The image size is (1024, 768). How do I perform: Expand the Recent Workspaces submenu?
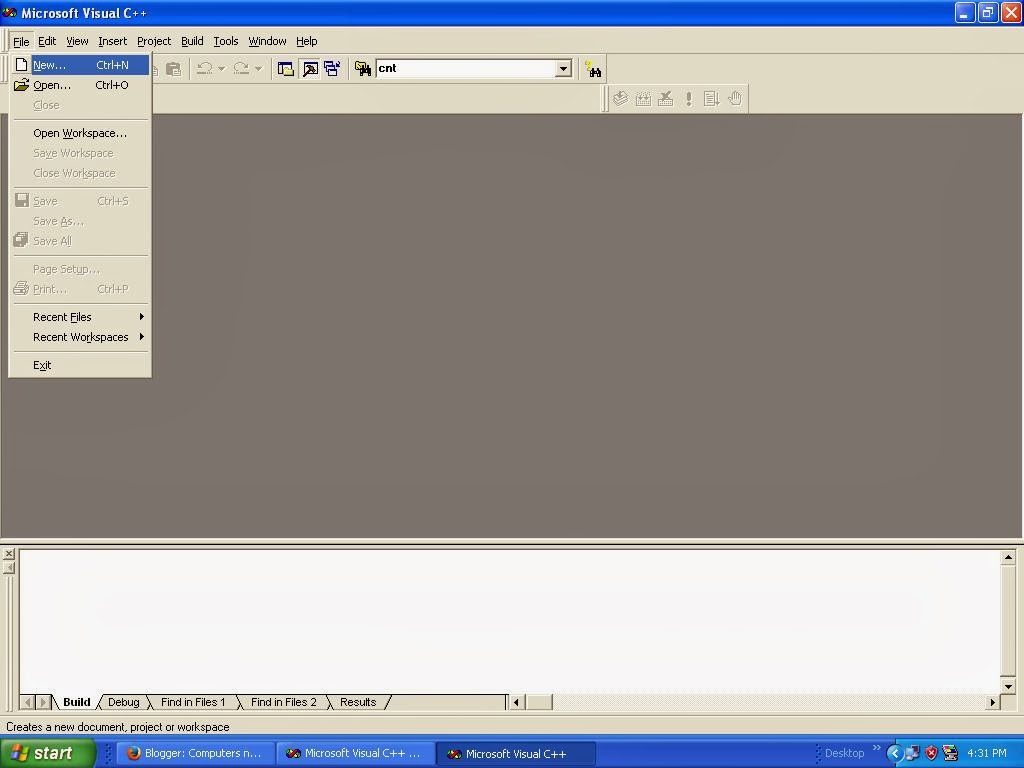coord(80,337)
